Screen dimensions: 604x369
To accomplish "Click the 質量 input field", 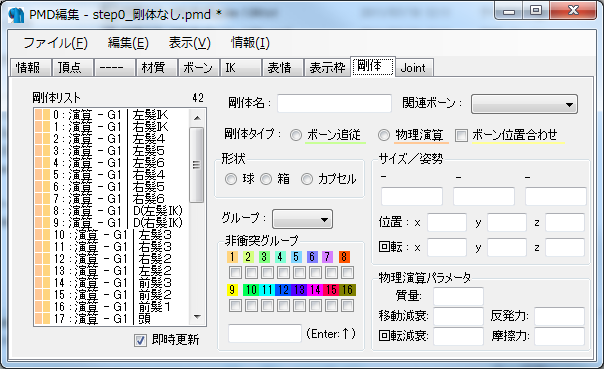I will (458, 296).
